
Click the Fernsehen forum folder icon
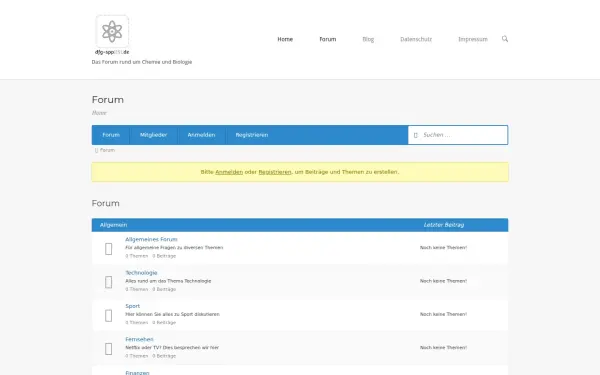pos(109,349)
